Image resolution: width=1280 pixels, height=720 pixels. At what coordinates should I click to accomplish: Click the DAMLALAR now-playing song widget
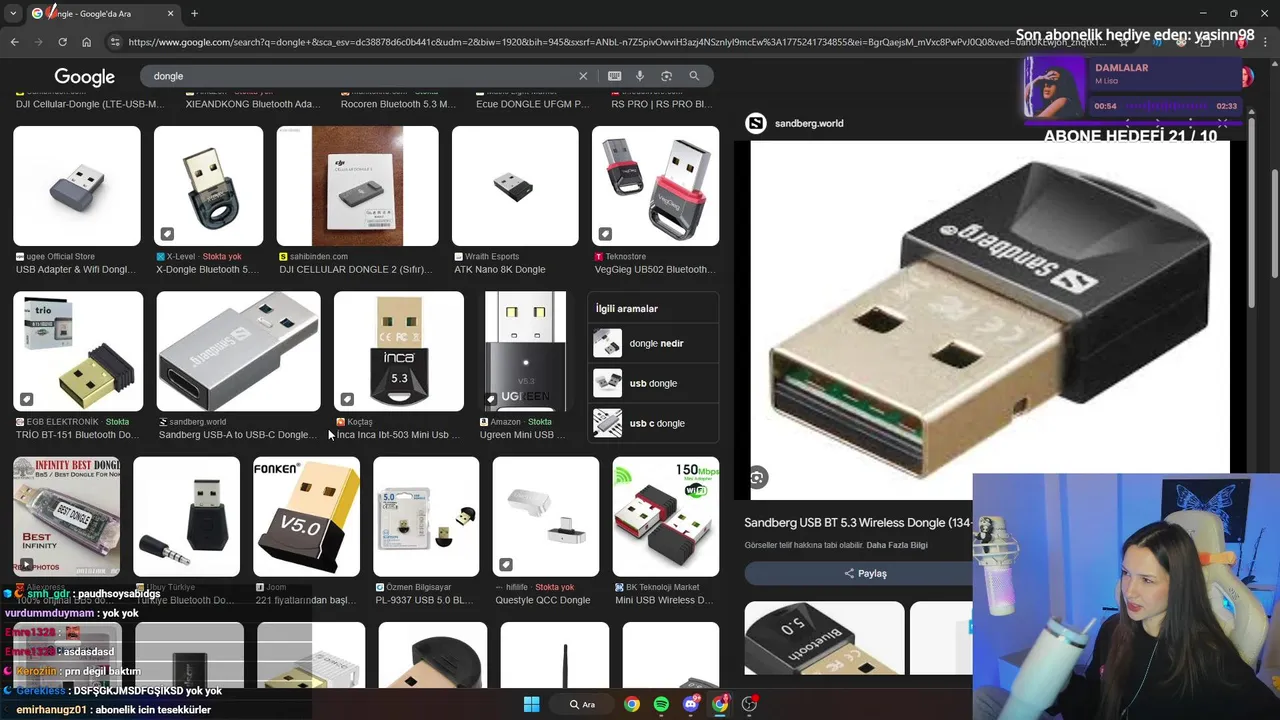pos(1135,88)
